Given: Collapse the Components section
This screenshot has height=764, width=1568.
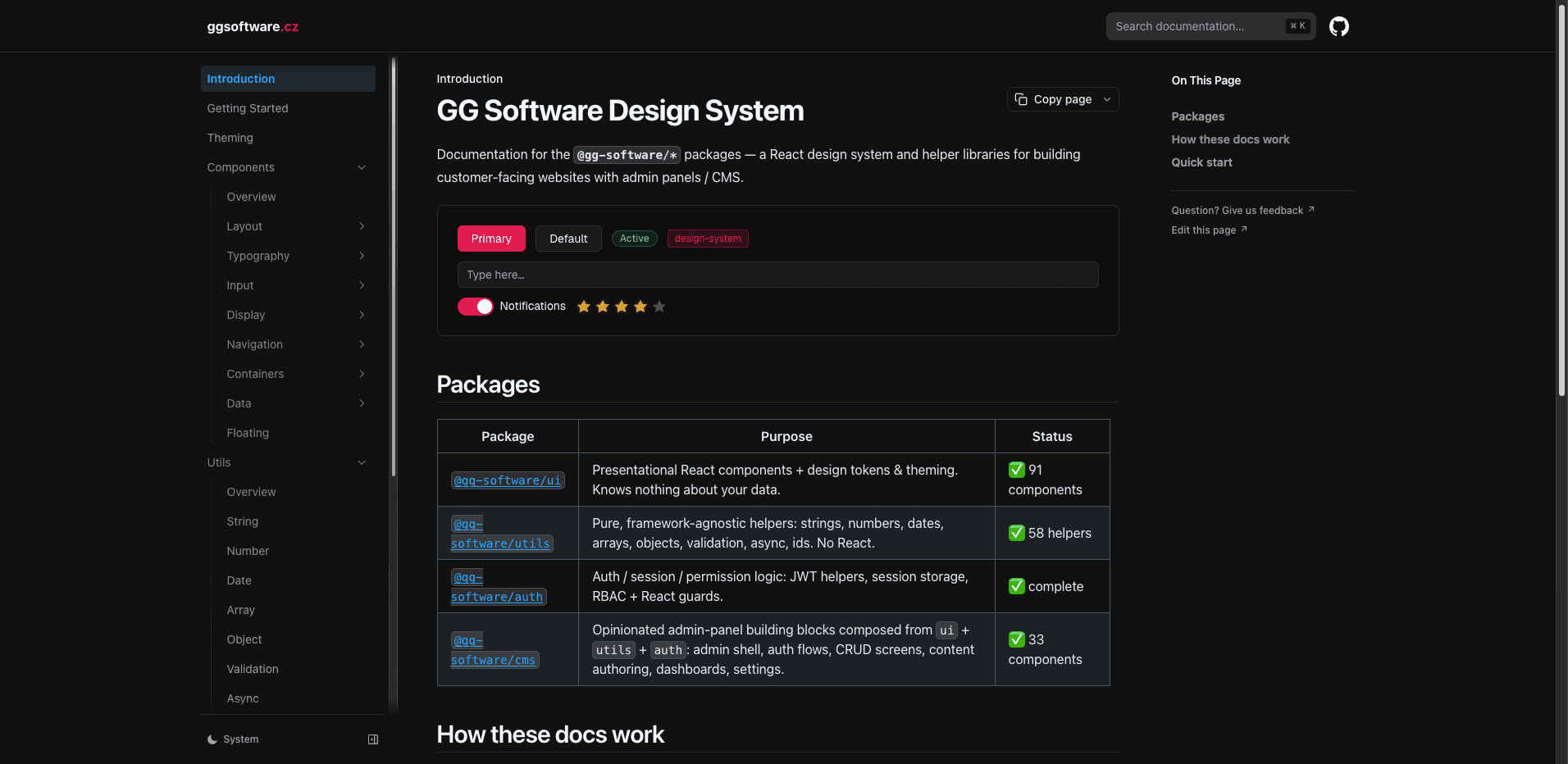Looking at the screenshot, I should [x=362, y=167].
